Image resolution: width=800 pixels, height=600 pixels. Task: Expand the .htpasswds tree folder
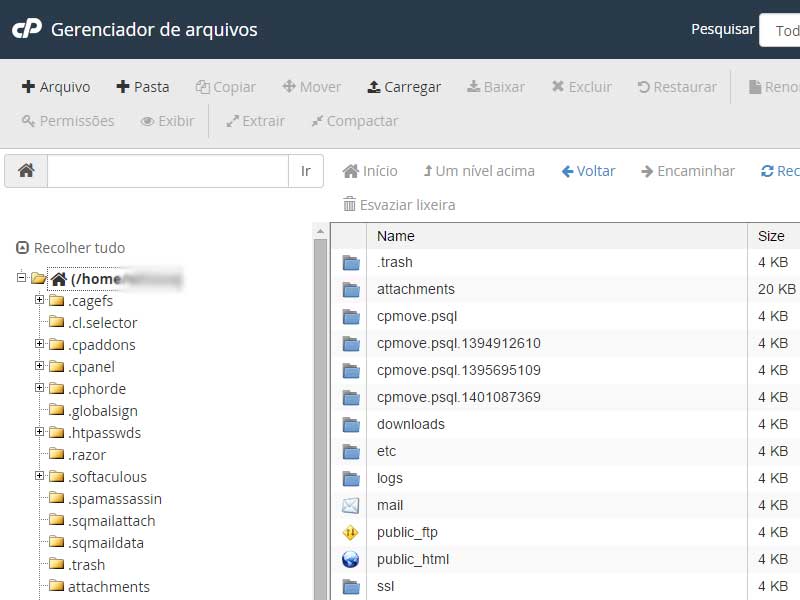[x=39, y=432]
